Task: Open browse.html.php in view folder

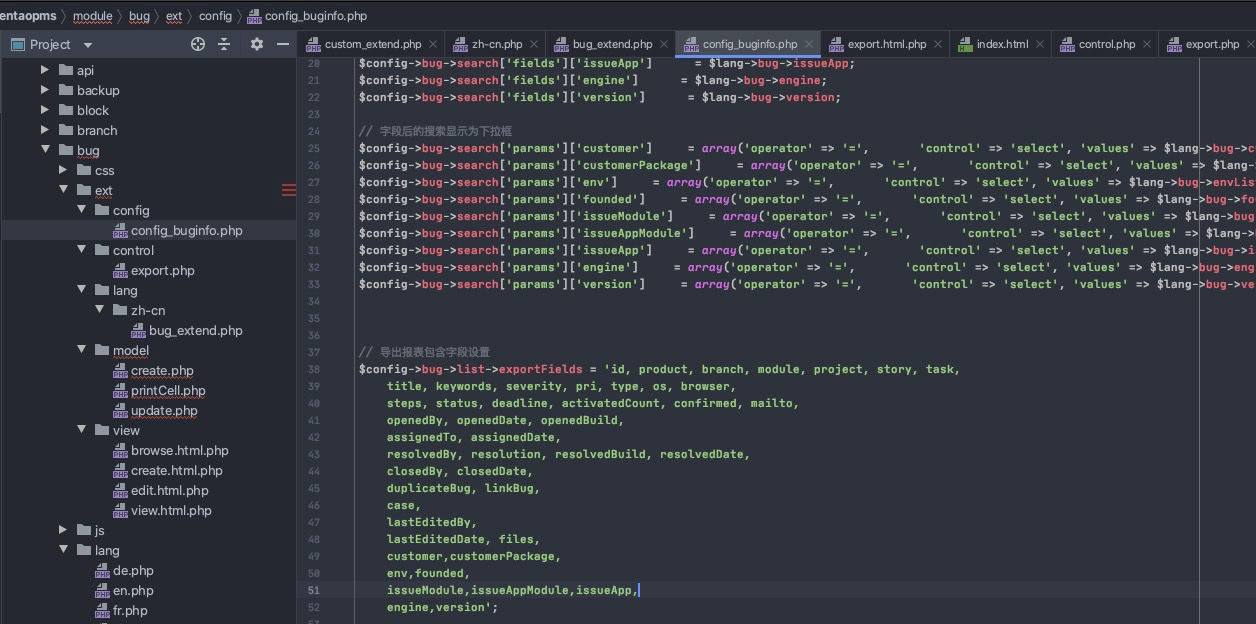Action: tap(180, 450)
